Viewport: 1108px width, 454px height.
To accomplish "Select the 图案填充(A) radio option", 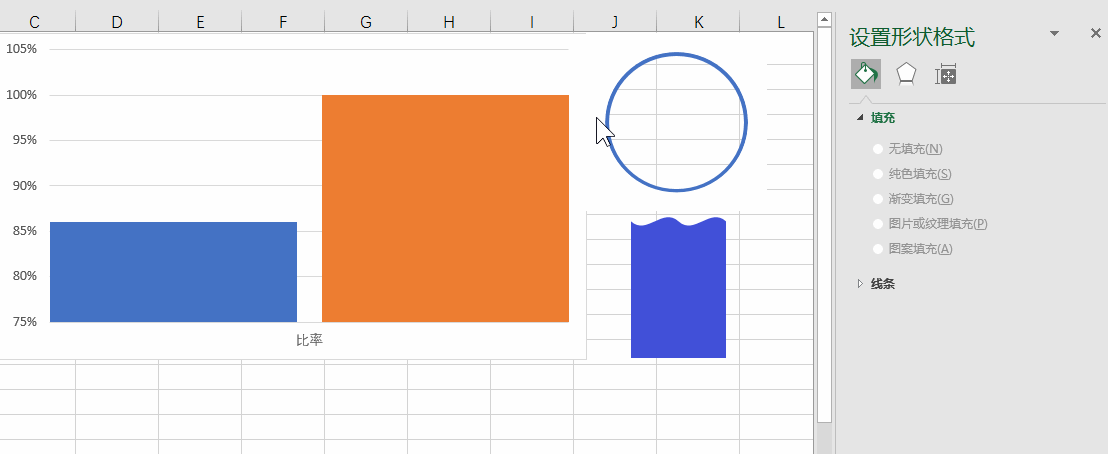I will coord(878,249).
